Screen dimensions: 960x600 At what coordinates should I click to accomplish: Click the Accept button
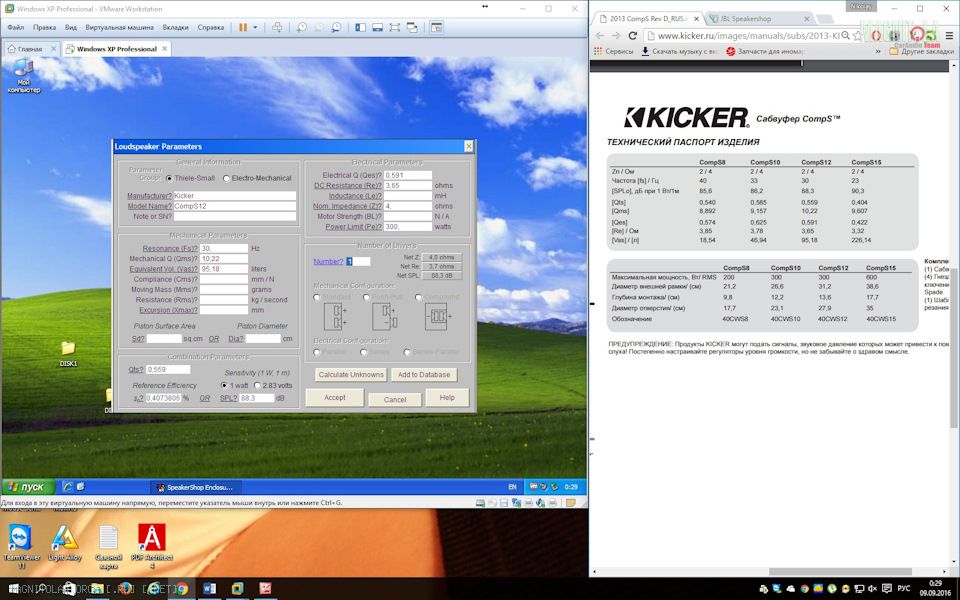tap(335, 398)
